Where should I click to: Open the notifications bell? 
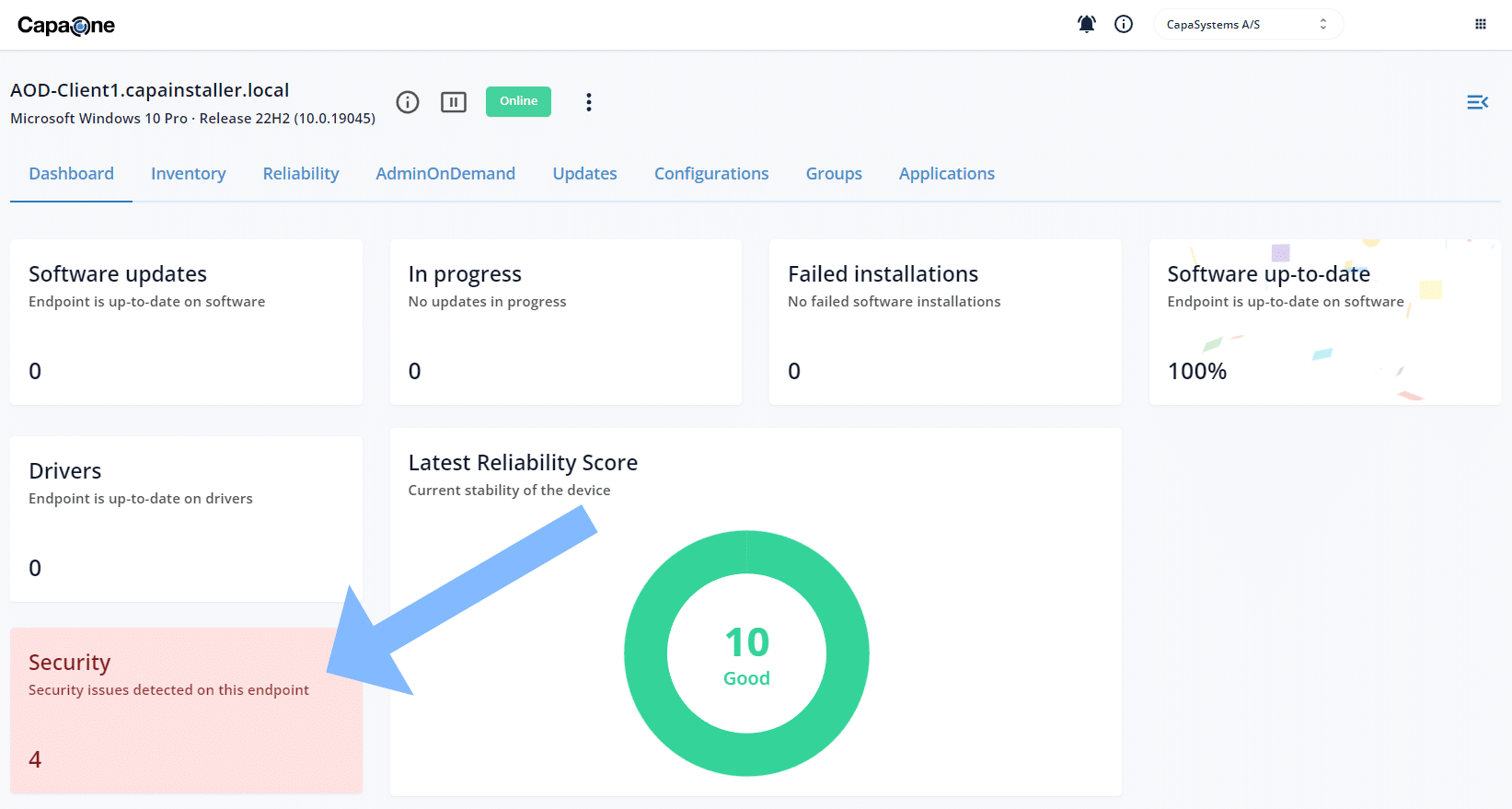[1087, 24]
